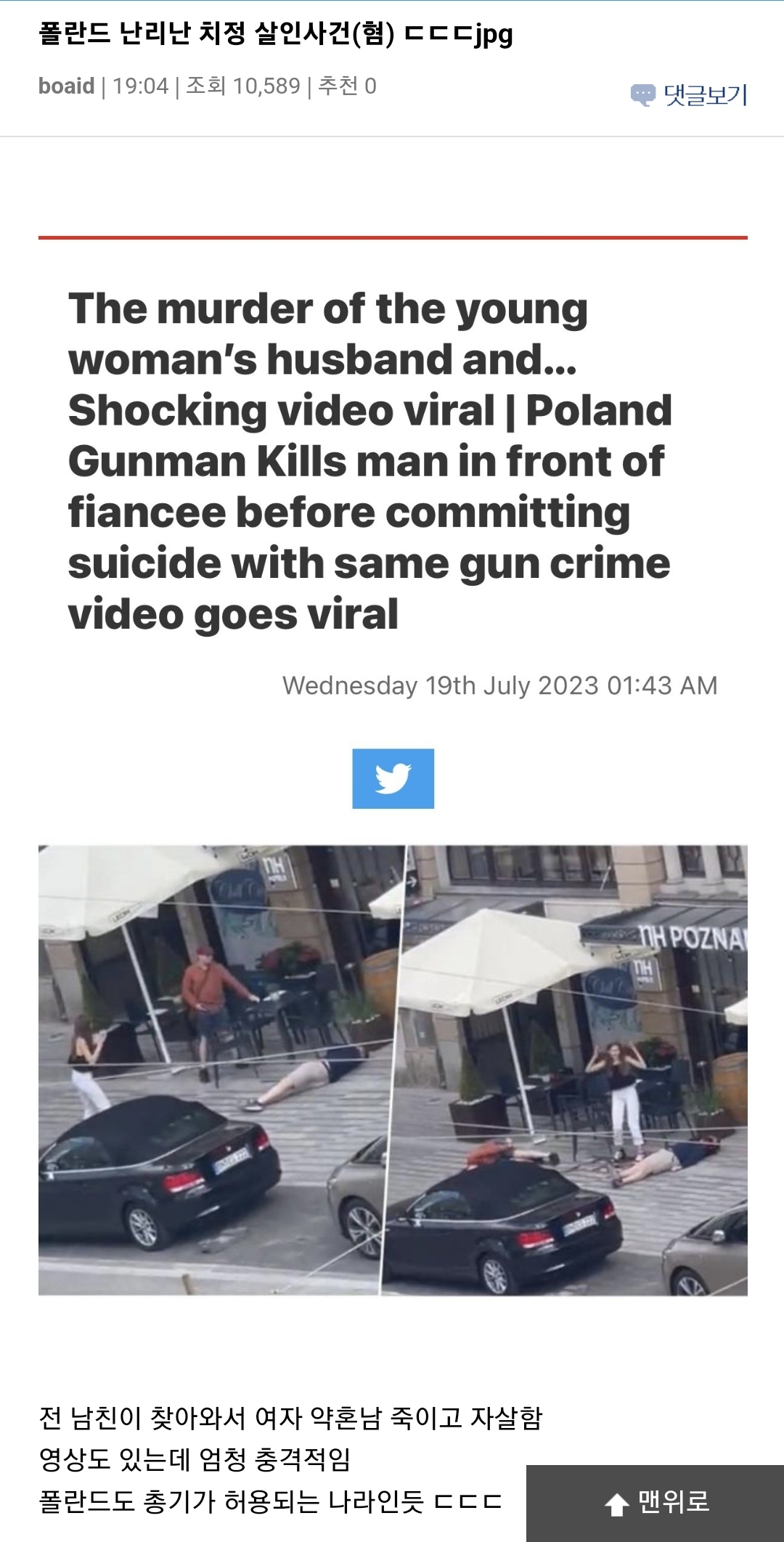Share article via the Twitter bird icon

(393, 778)
